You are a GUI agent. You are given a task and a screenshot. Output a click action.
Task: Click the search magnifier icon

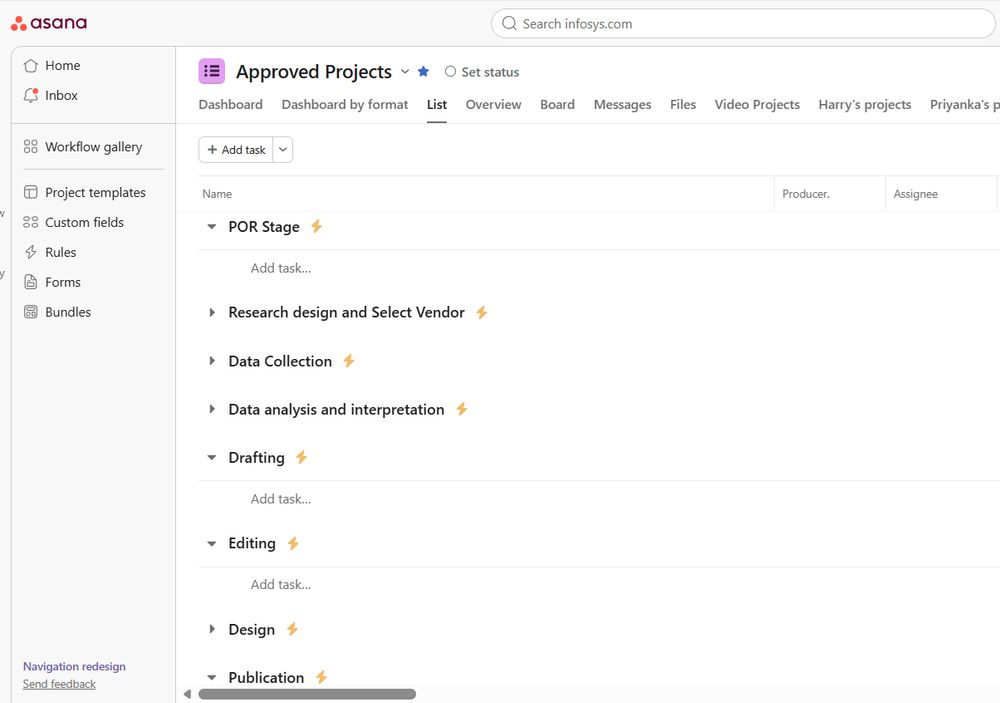pos(509,24)
